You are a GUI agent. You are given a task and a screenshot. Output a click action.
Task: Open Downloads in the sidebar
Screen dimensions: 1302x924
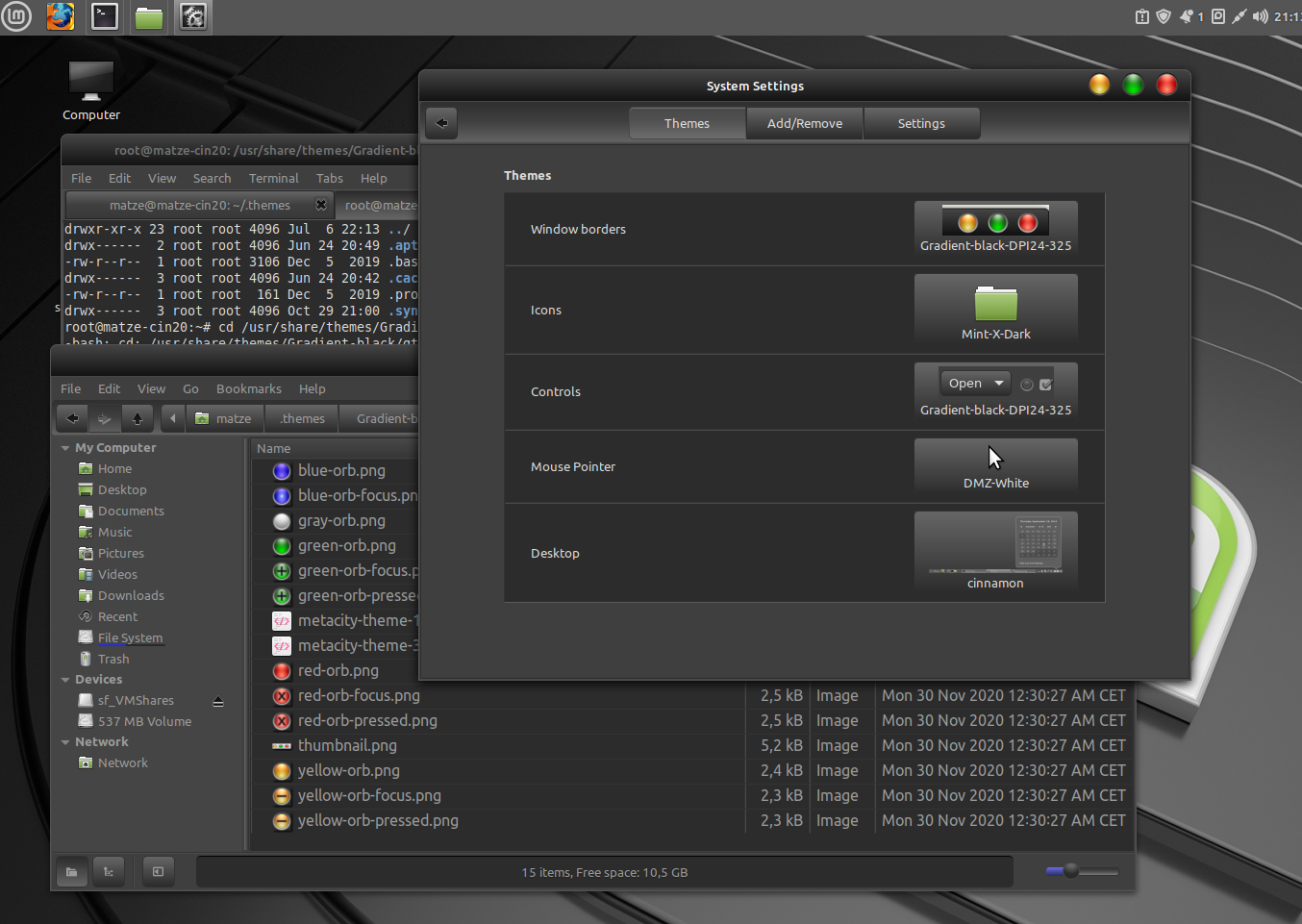(x=131, y=596)
